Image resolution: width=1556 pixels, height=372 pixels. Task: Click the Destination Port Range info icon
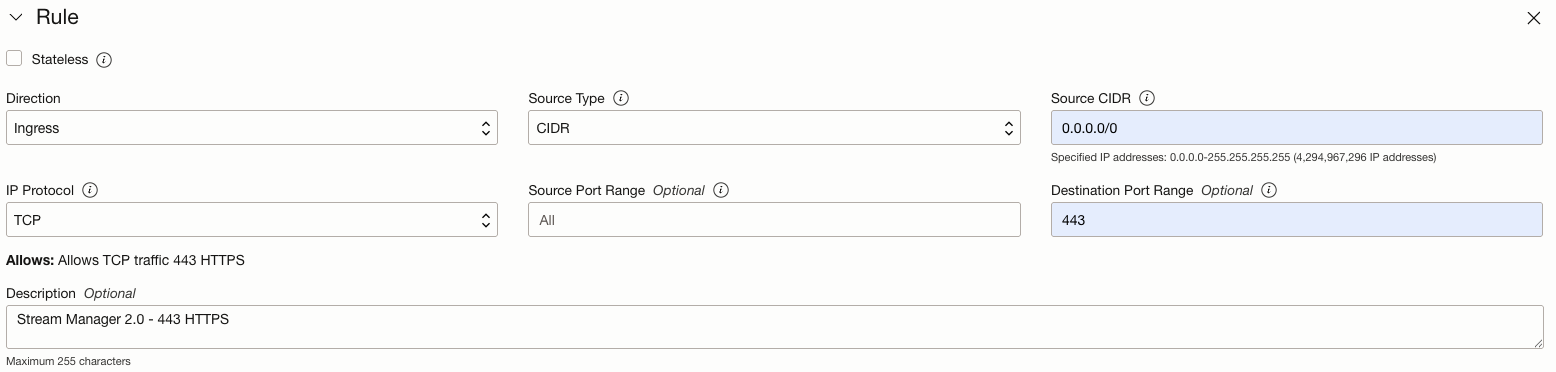(1269, 190)
